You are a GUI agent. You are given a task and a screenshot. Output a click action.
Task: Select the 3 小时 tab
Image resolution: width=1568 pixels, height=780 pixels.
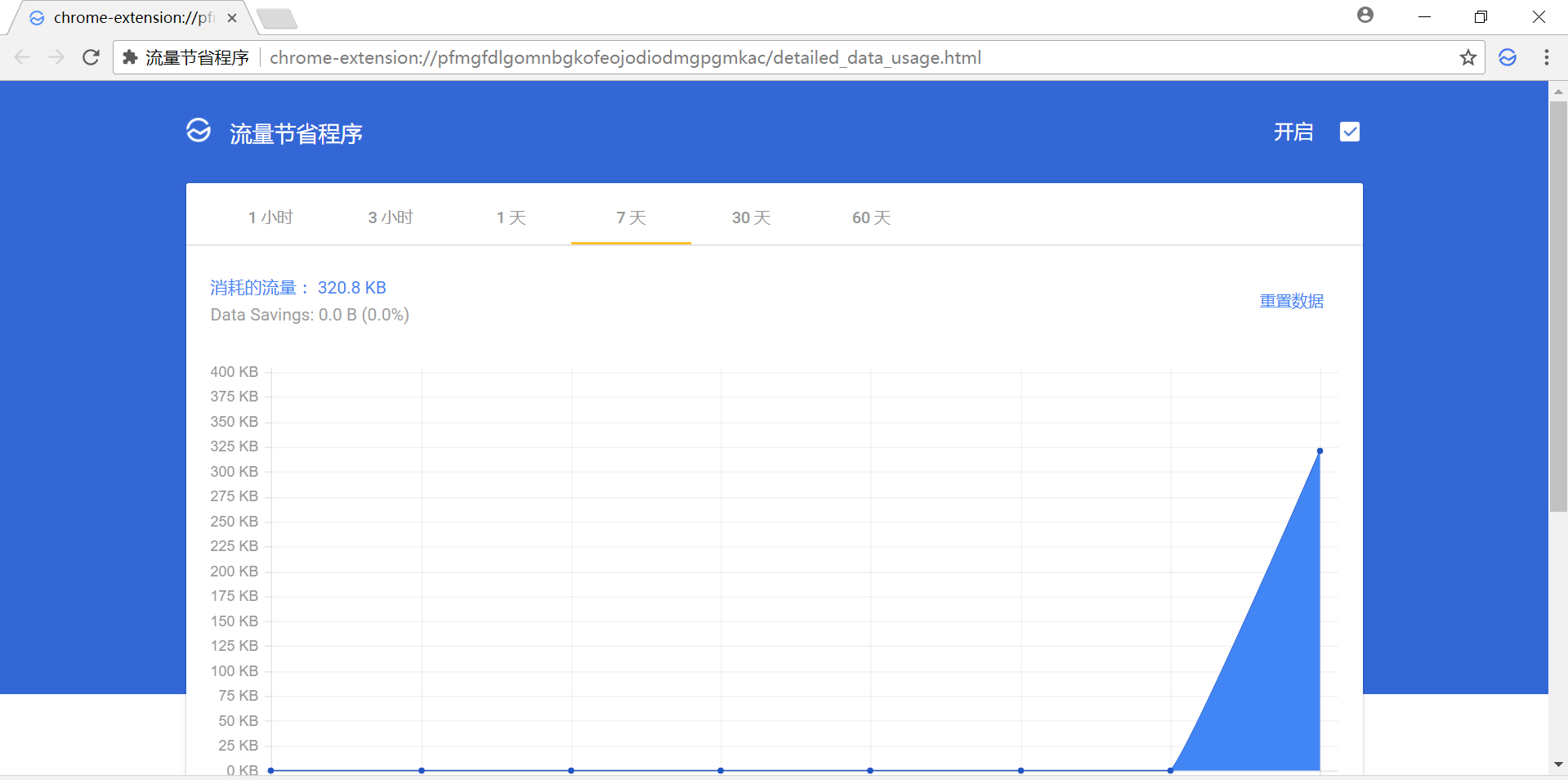coord(391,217)
